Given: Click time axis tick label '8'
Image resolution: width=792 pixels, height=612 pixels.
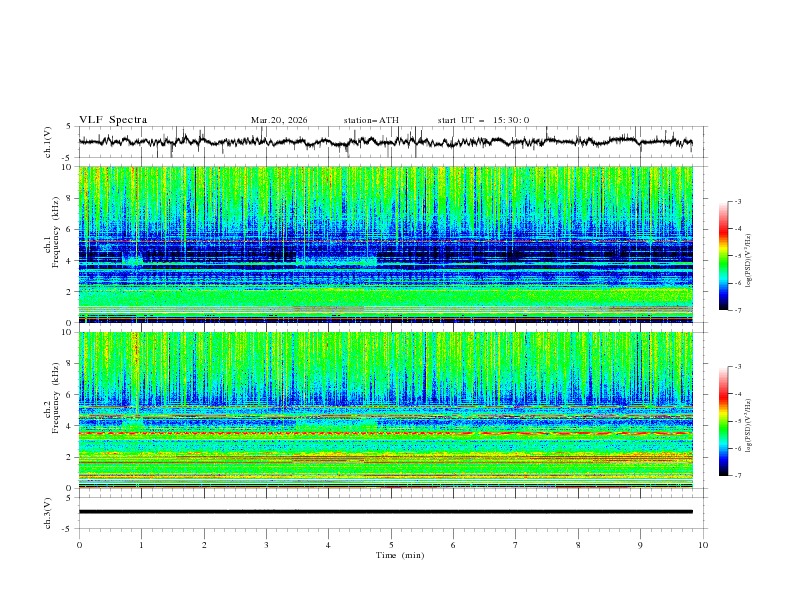Looking at the screenshot, I should [x=578, y=545].
